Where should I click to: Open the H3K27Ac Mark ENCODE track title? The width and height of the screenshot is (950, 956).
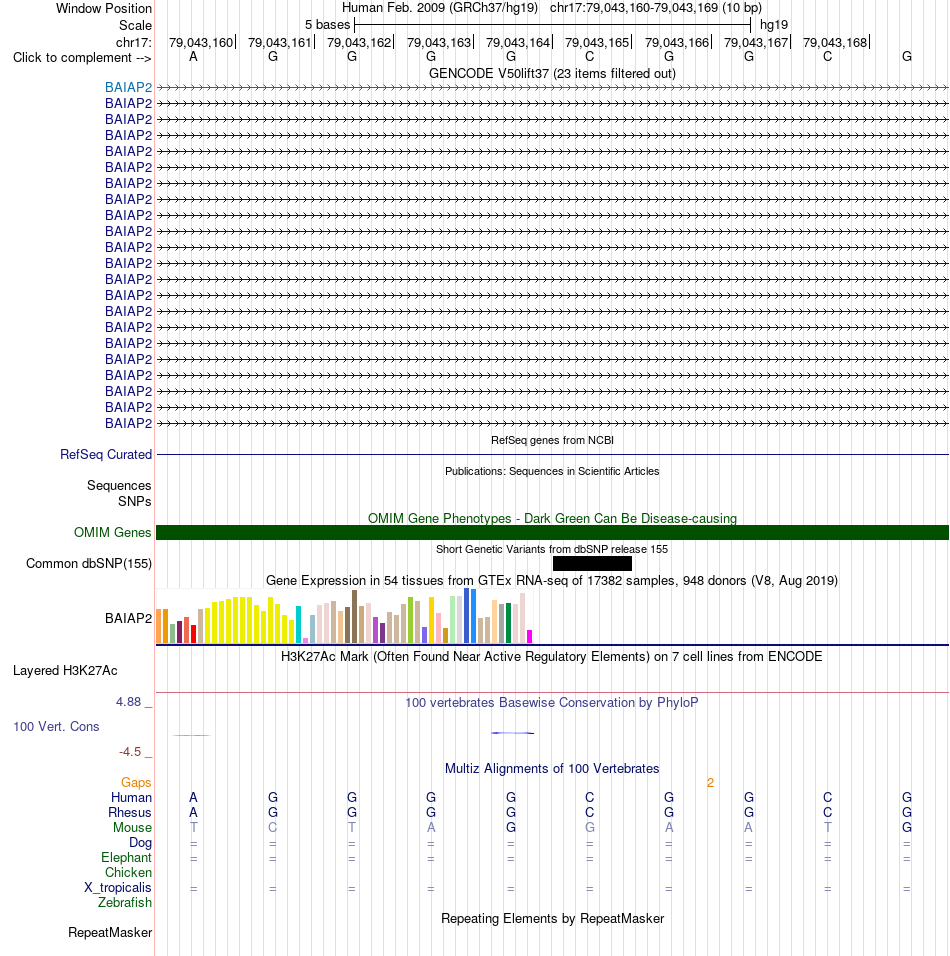[x=552, y=657]
